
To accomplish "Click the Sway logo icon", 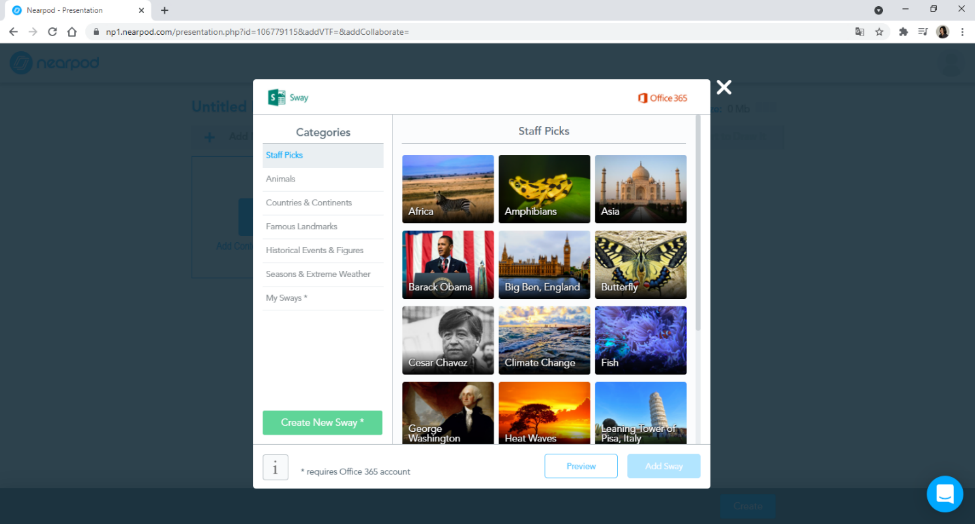I will tap(276, 98).
